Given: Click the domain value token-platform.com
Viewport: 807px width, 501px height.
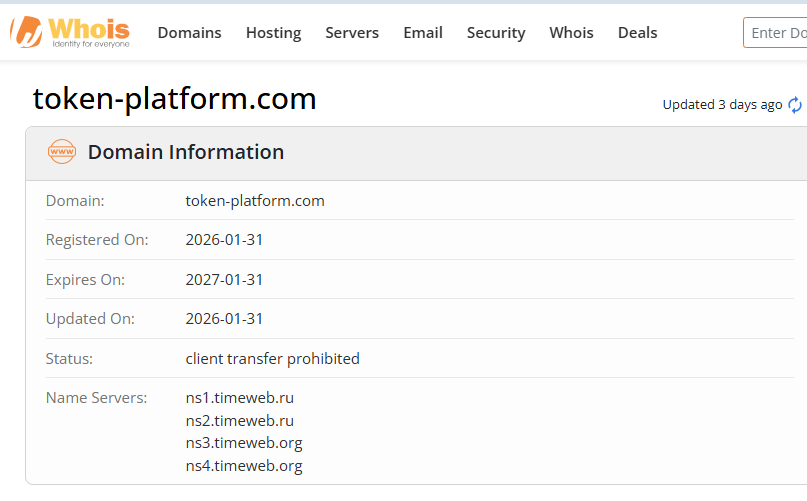Looking at the screenshot, I should point(255,200).
